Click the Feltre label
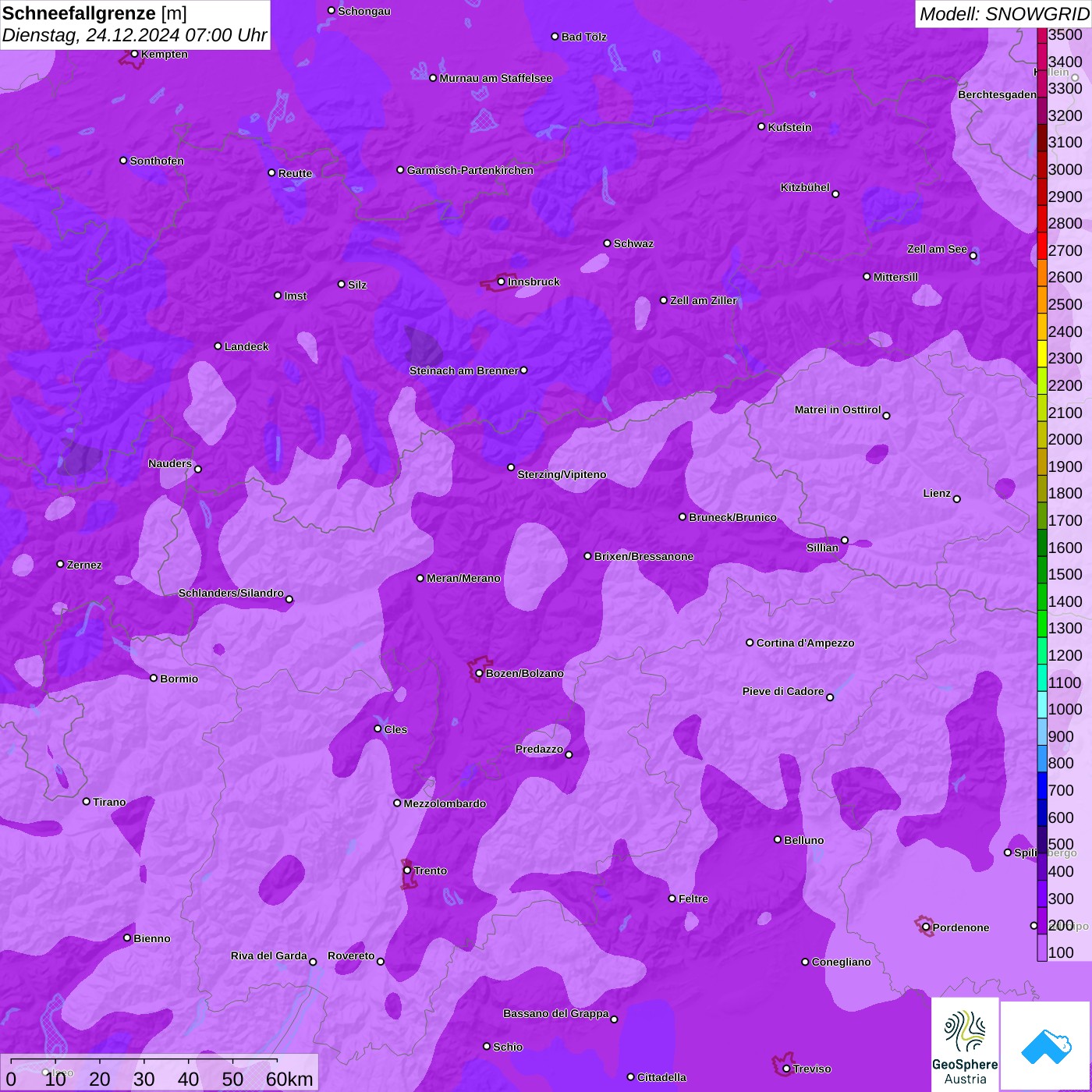 click(693, 899)
